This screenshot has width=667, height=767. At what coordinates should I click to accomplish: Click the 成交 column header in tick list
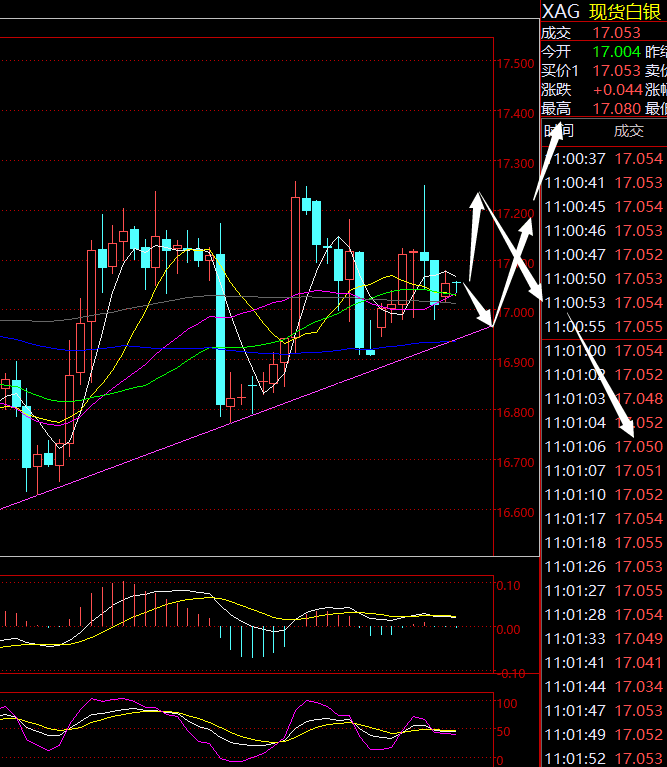tap(628, 131)
